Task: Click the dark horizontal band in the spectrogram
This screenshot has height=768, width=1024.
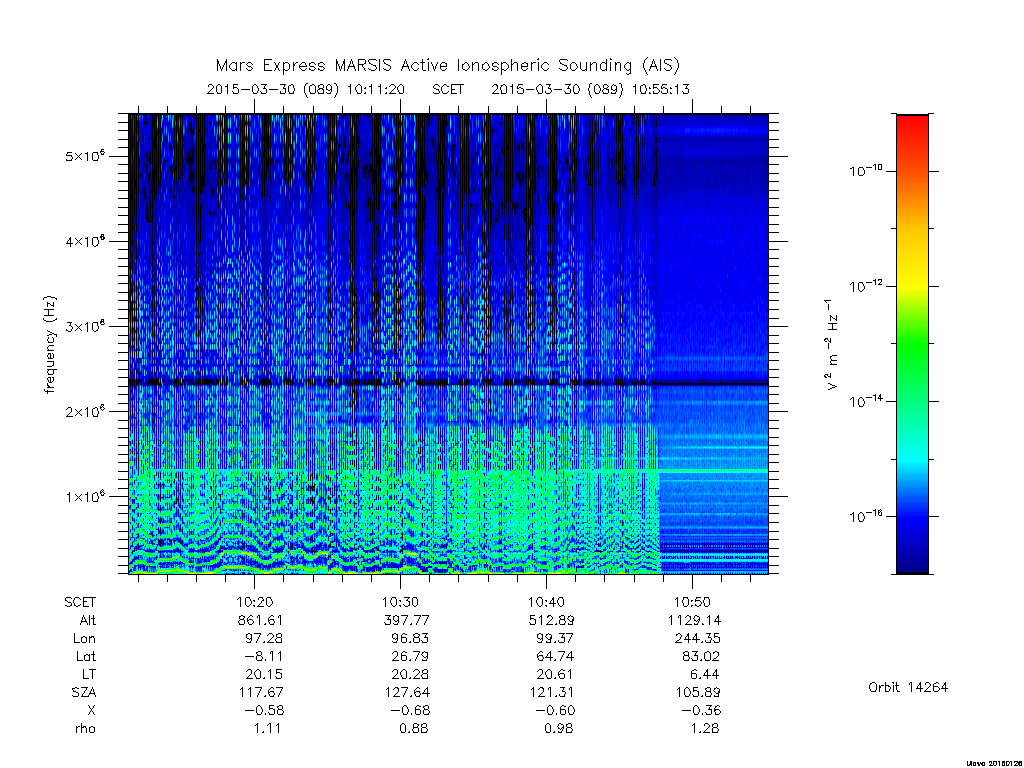Action: [448, 383]
